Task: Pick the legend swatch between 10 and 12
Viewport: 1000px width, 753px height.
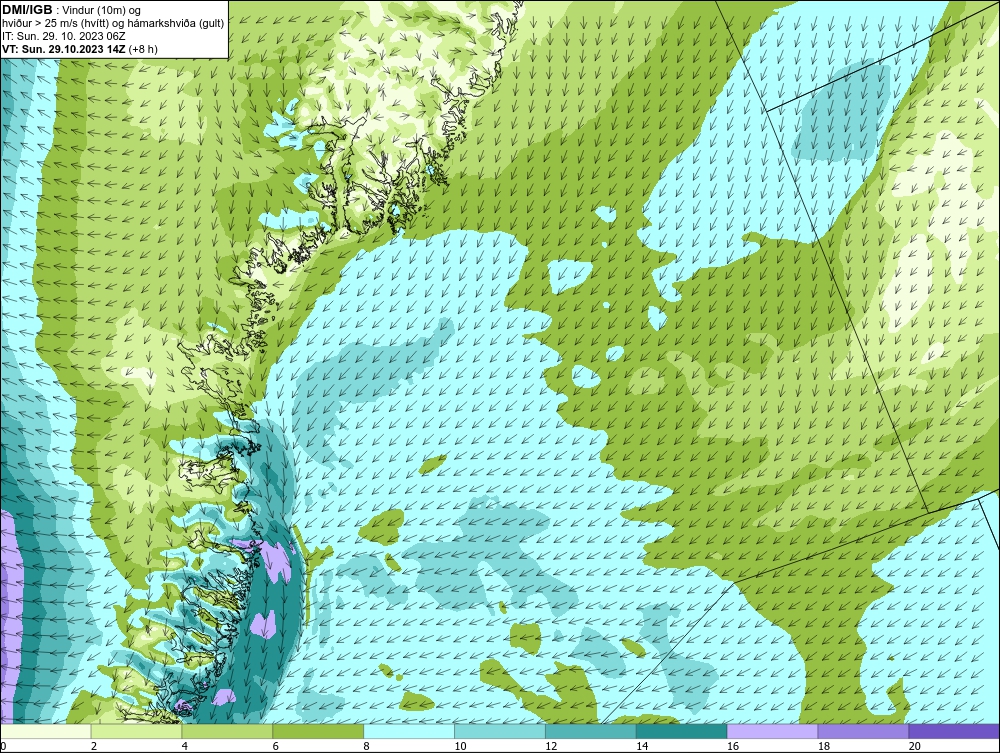Action: (x=500, y=731)
